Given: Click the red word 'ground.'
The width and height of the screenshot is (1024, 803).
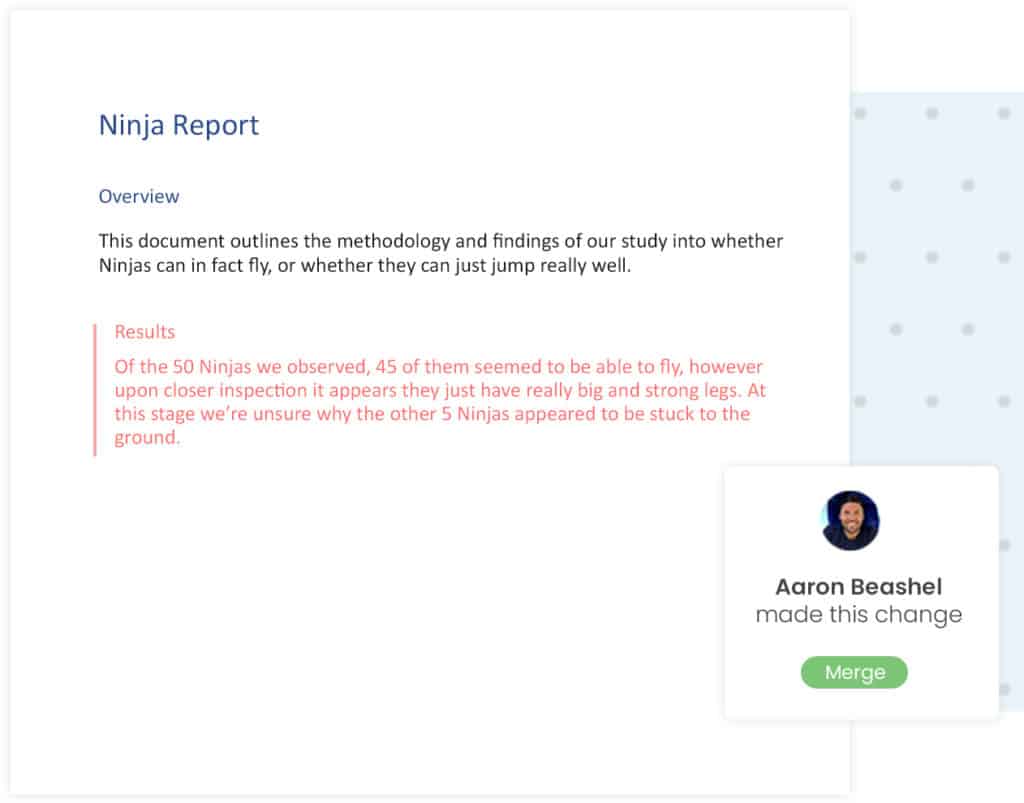Looking at the screenshot, I should pyautogui.click(x=147, y=437).
